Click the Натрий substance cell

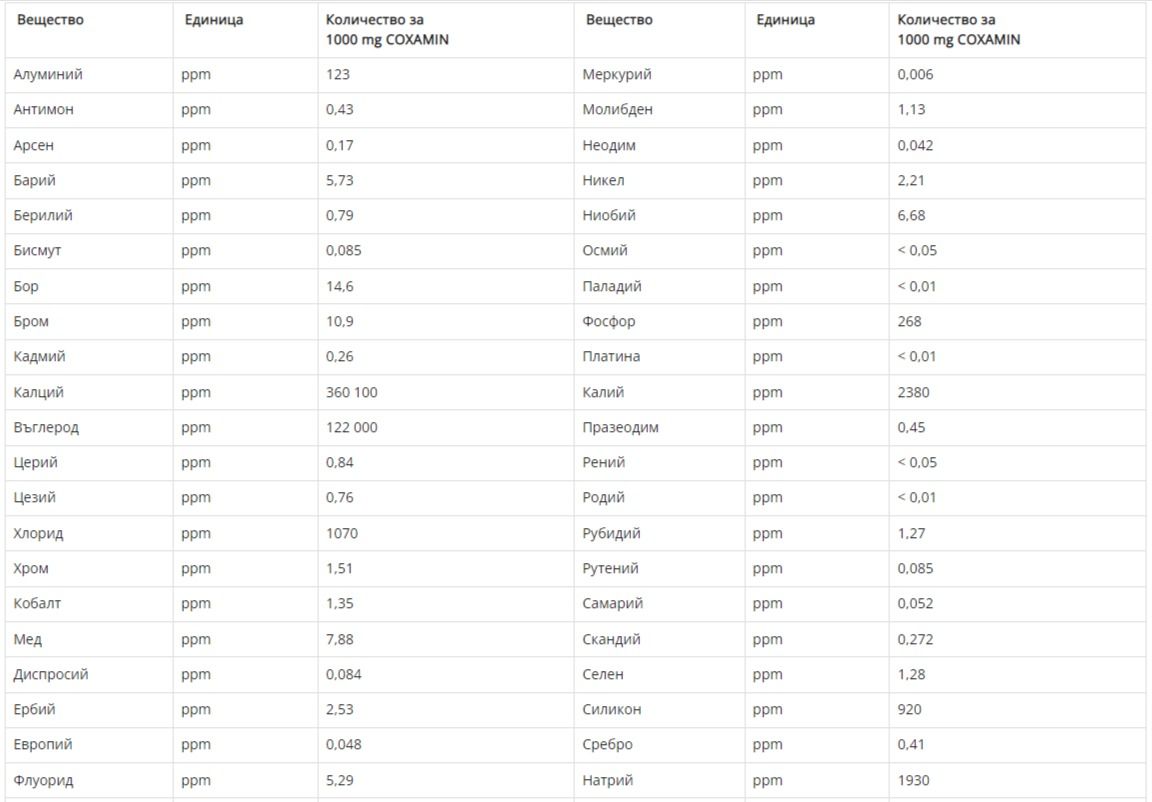tap(607, 780)
